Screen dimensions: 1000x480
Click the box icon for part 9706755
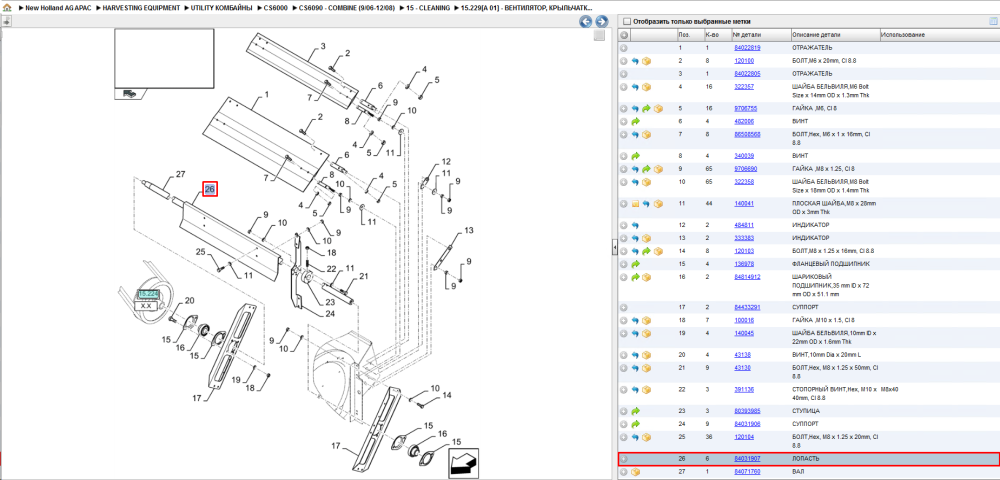(x=658, y=108)
